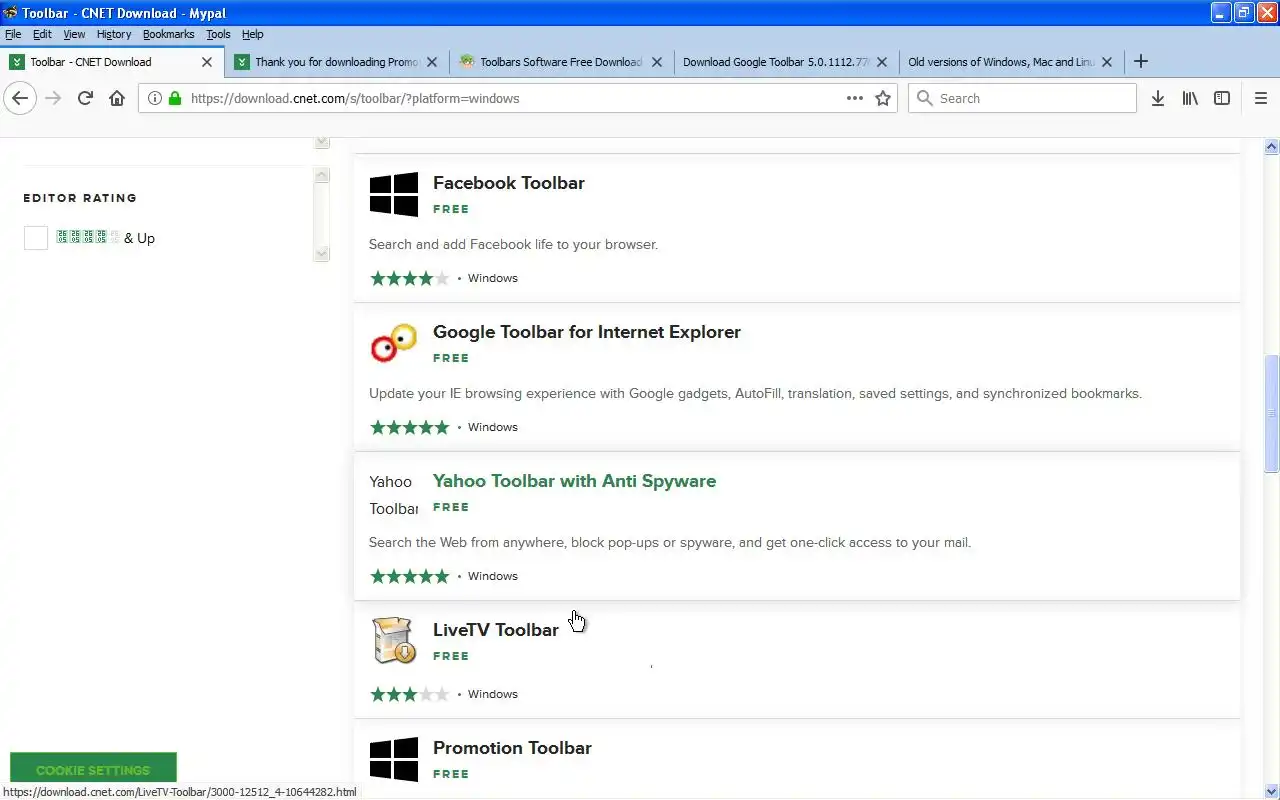Open the downloads panel arrow
This screenshot has height=800, width=1280.
1158,98
